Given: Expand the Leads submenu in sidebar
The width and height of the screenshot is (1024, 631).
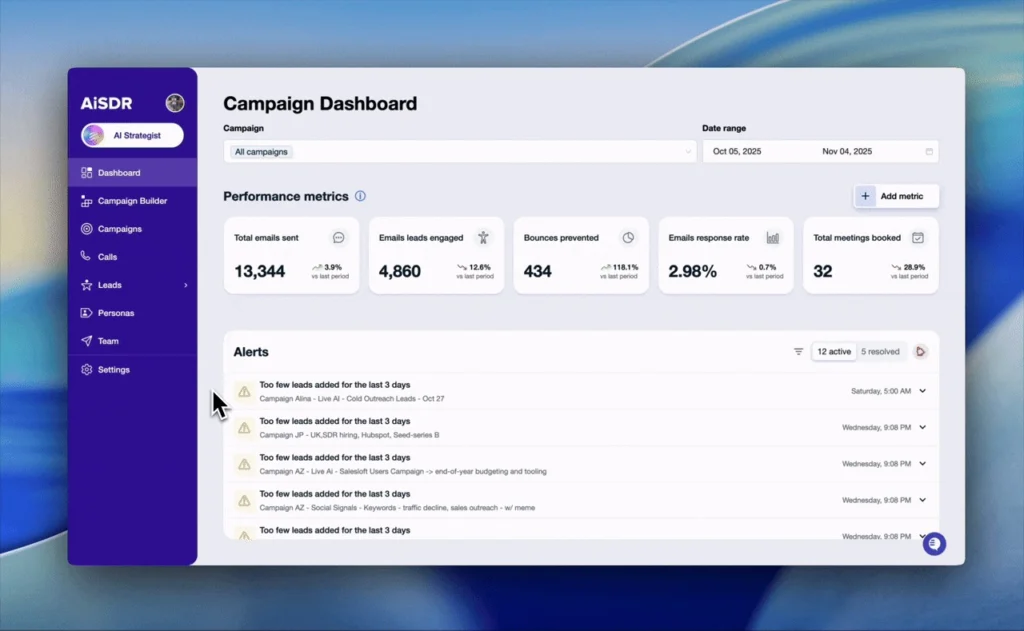Looking at the screenshot, I should click(185, 285).
